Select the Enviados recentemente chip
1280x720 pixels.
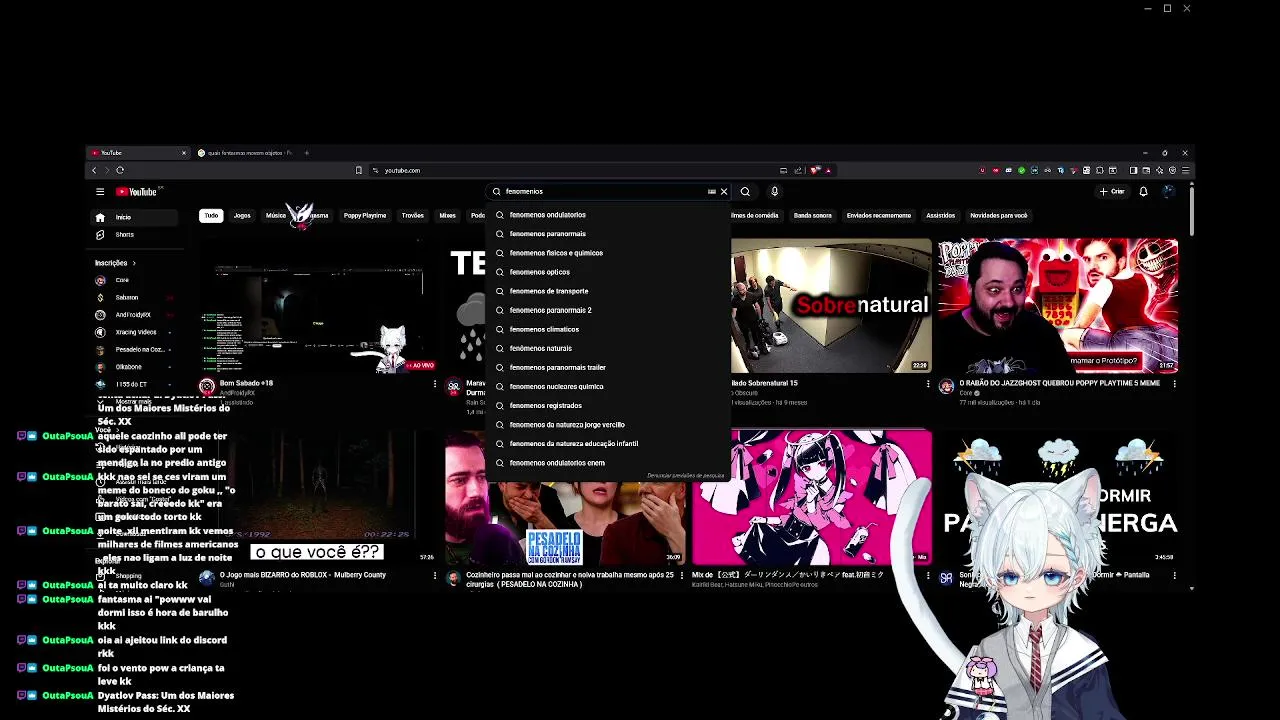pyautogui.click(x=879, y=215)
